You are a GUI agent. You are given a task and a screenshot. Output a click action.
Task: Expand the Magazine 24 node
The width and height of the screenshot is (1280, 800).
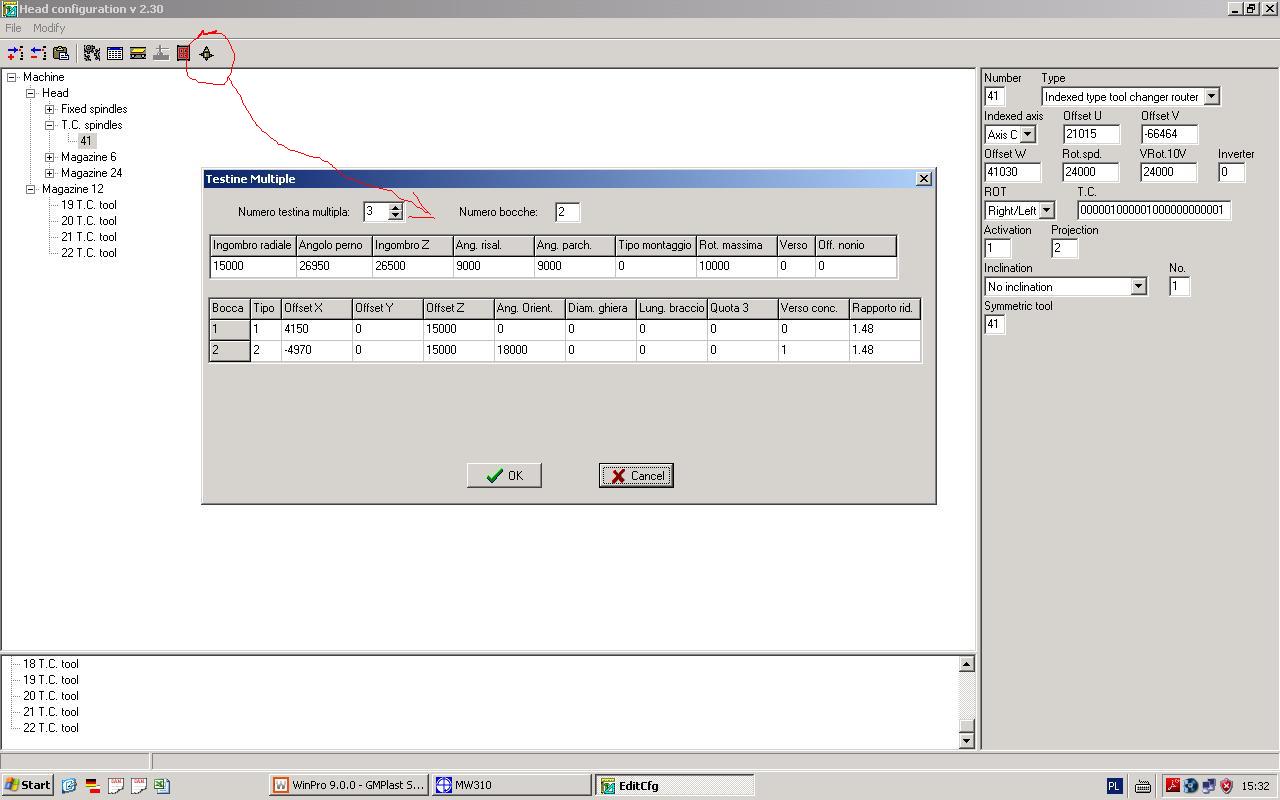pos(50,173)
